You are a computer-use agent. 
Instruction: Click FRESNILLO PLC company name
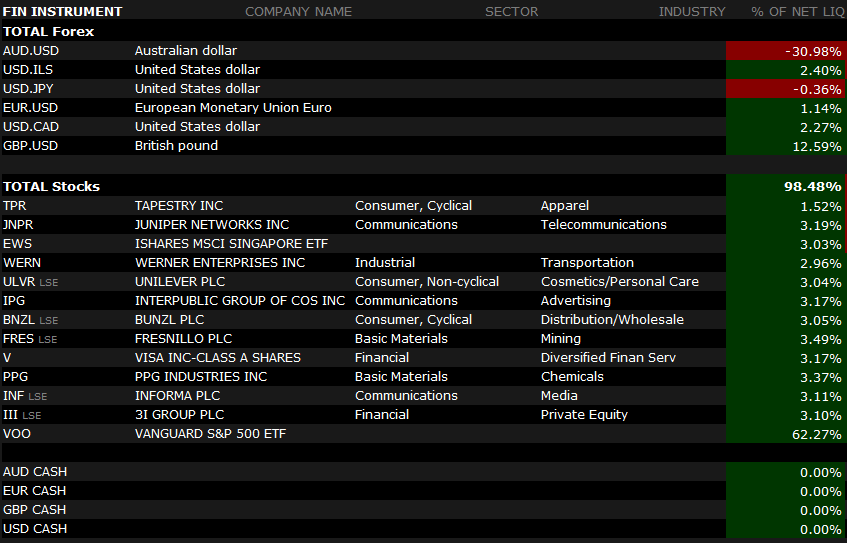click(183, 339)
